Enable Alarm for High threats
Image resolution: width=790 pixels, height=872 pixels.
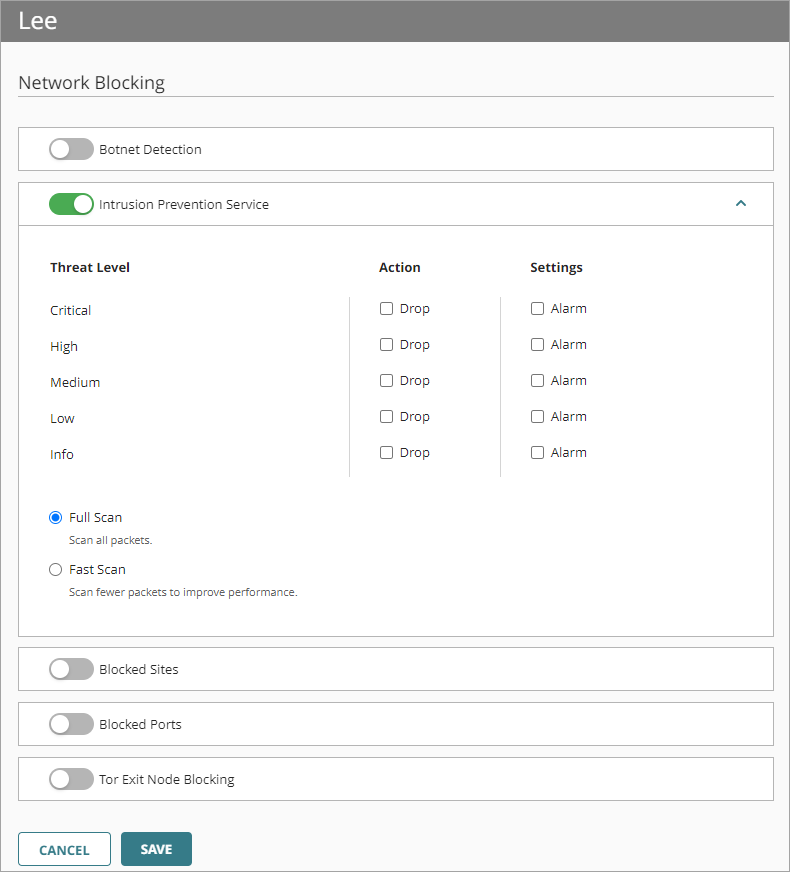537,344
